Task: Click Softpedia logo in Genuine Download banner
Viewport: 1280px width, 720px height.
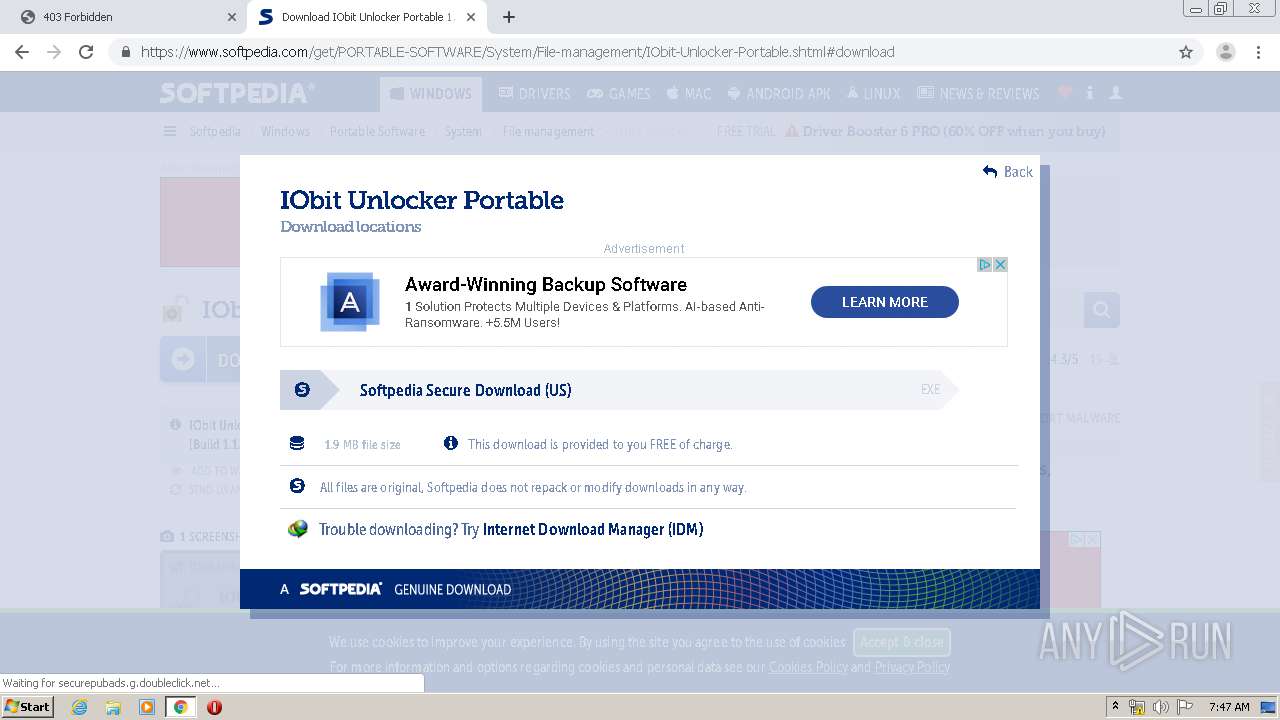Action: pyautogui.click(x=340, y=589)
